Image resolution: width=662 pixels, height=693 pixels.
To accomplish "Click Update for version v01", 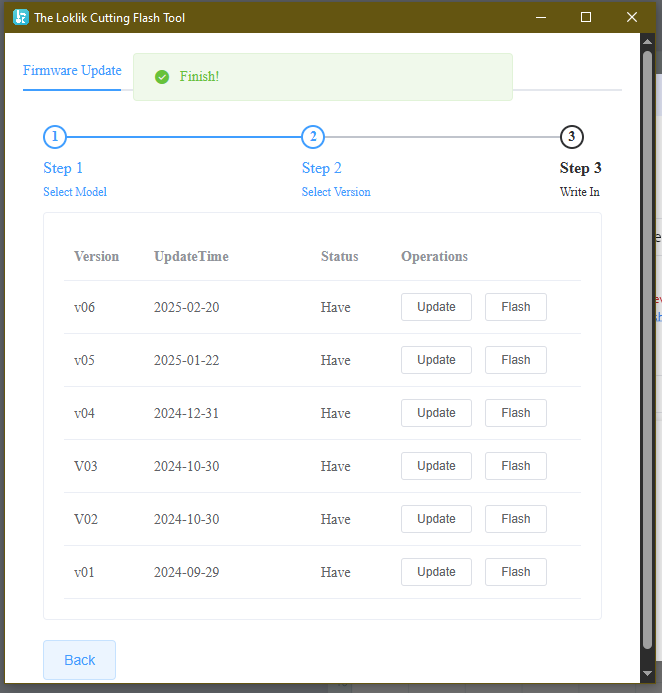I will (x=436, y=572).
